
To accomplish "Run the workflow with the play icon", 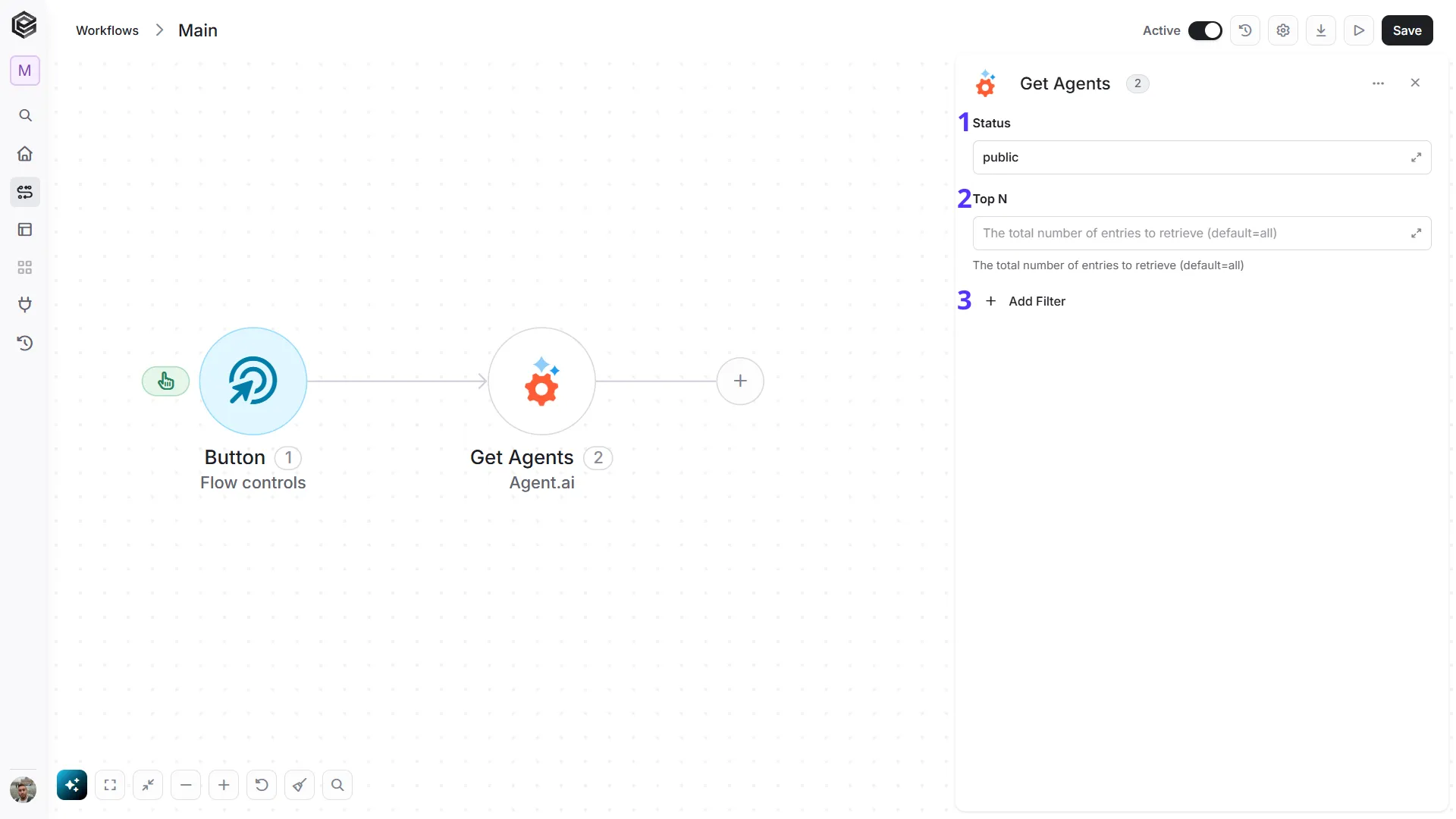I will [x=1359, y=30].
